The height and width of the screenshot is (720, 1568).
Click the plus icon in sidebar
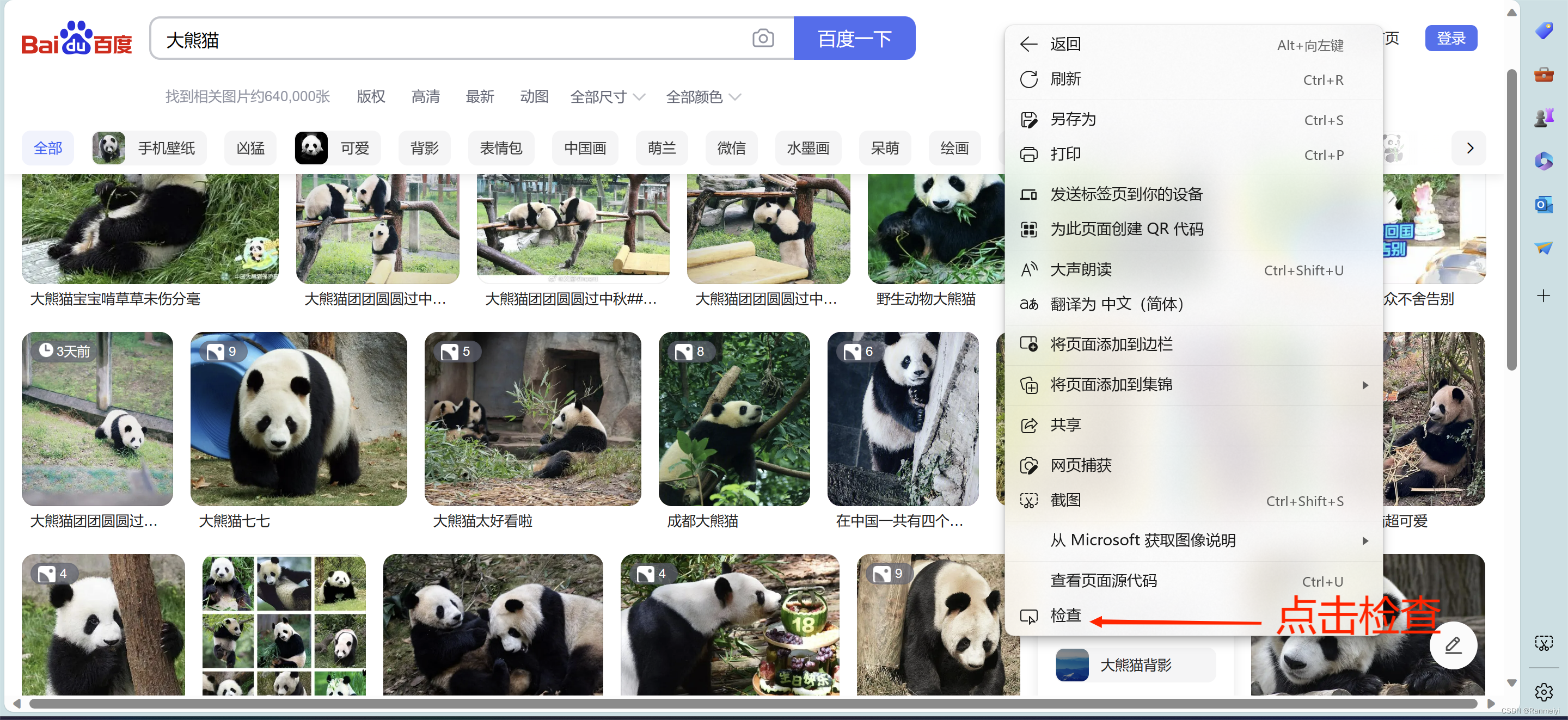(1543, 297)
